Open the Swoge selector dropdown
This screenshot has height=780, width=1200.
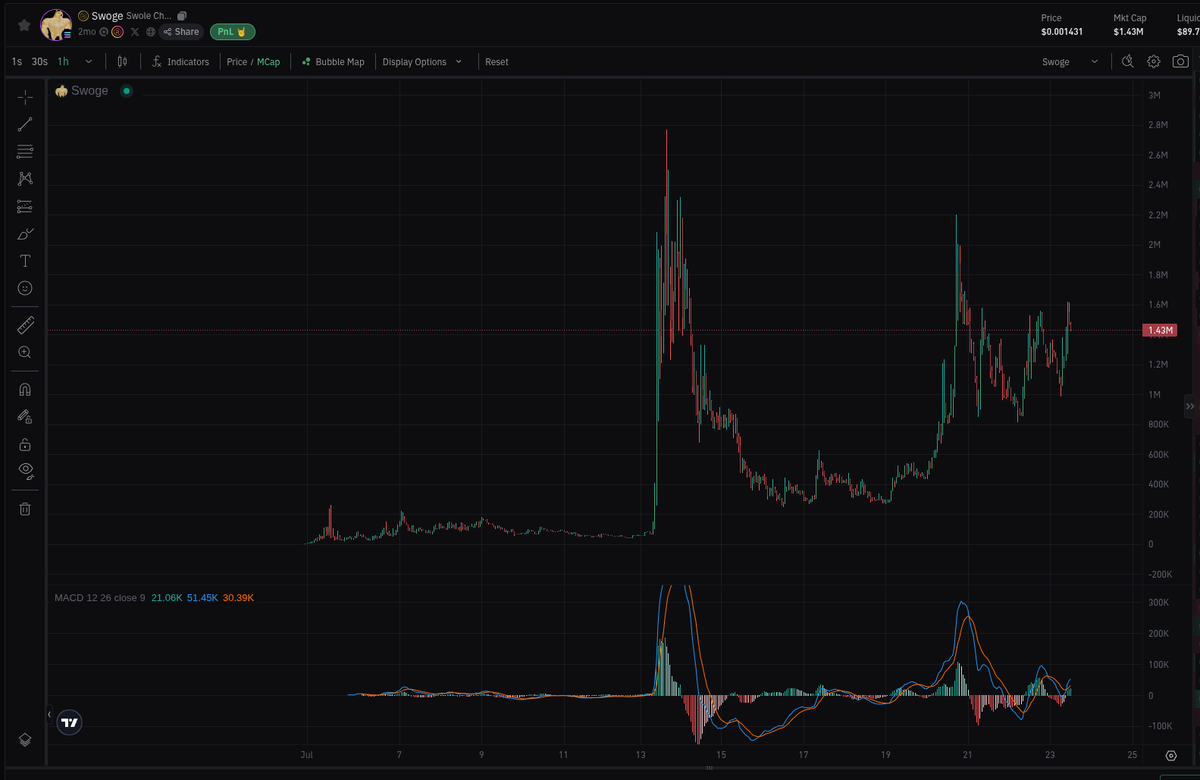point(1070,62)
